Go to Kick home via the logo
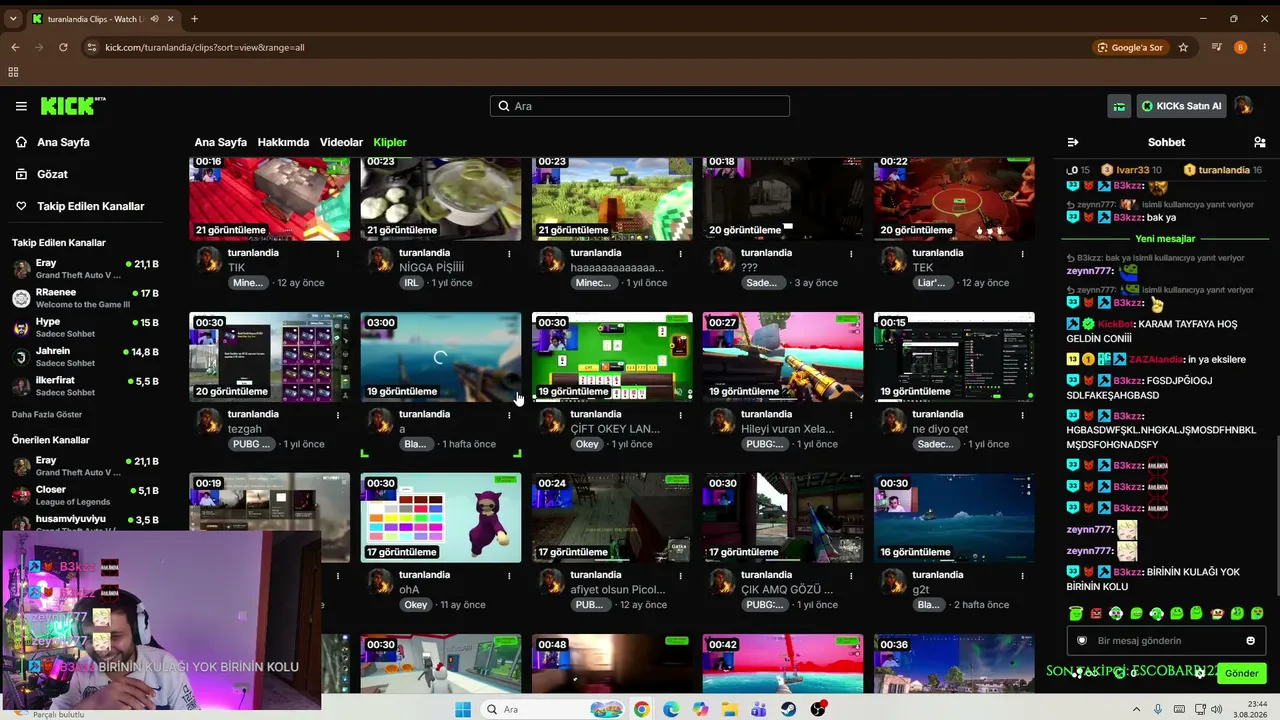The width and height of the screenshot is (1280, 720). (73, 106)
